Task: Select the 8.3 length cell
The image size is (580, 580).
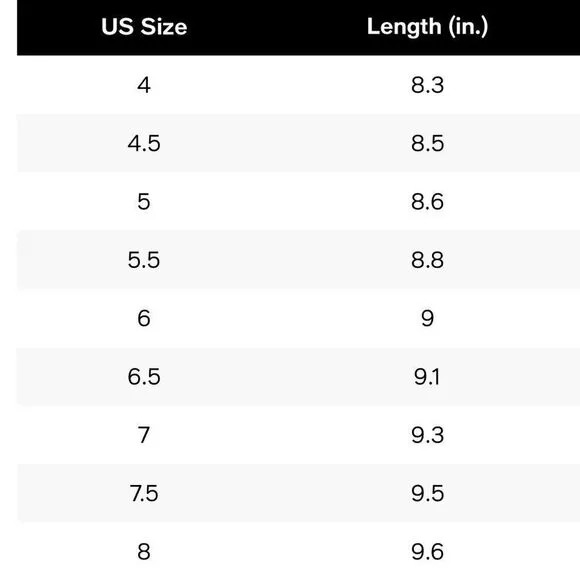Action: click(x=427, y=85)
